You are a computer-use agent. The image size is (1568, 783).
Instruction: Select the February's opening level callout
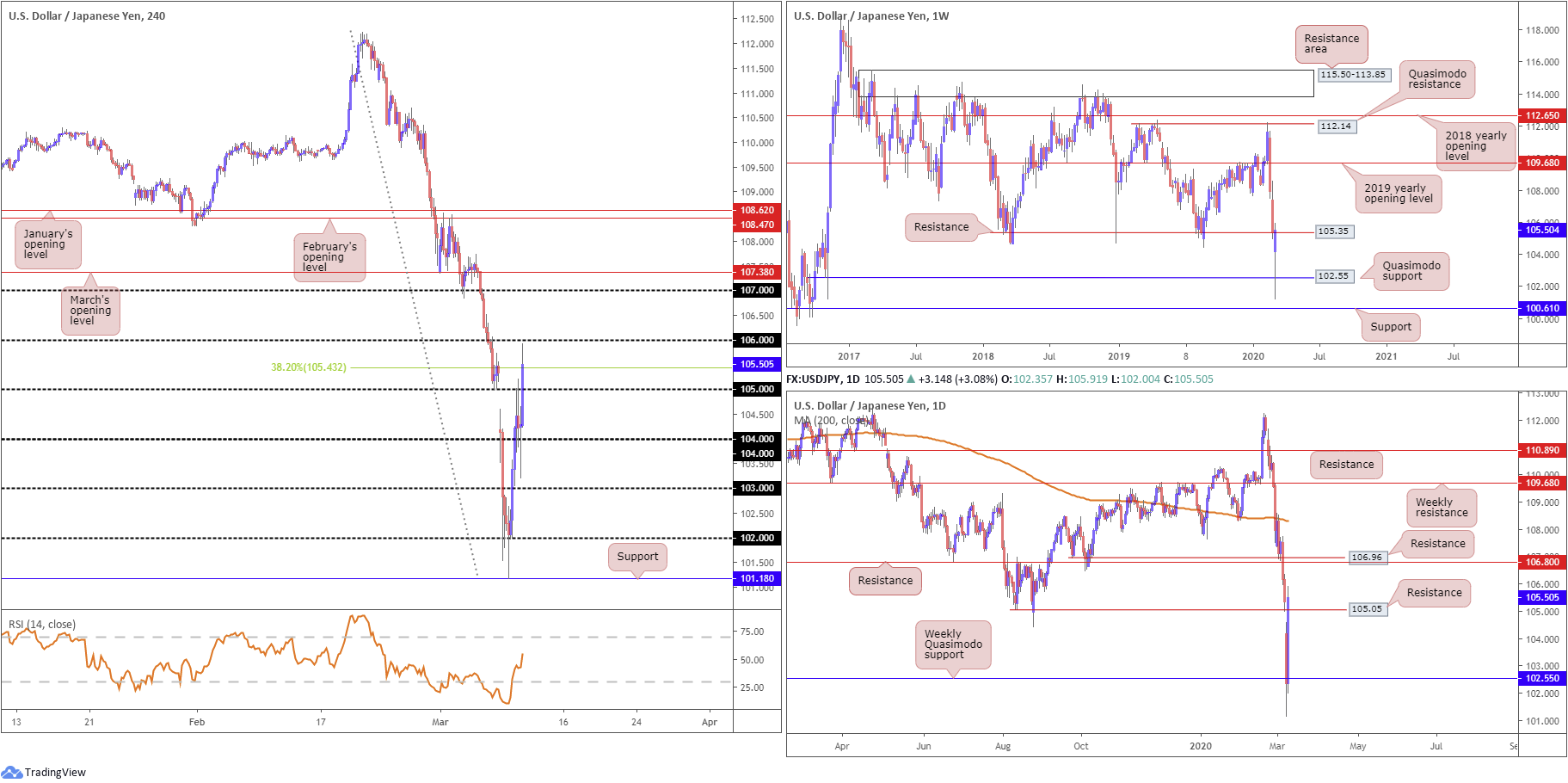pyautogui.click(x=329, y=257)
